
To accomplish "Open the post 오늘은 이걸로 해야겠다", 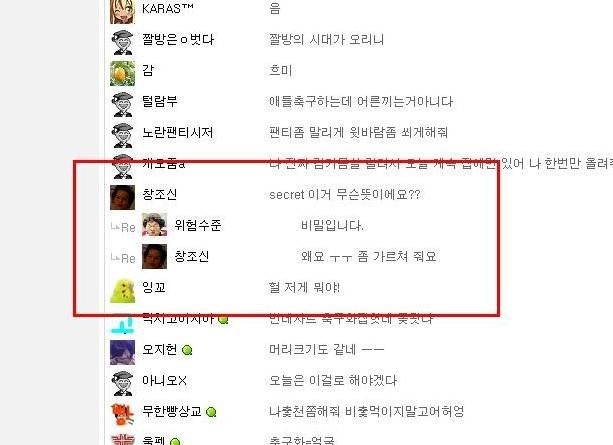I will pos(333,380).
